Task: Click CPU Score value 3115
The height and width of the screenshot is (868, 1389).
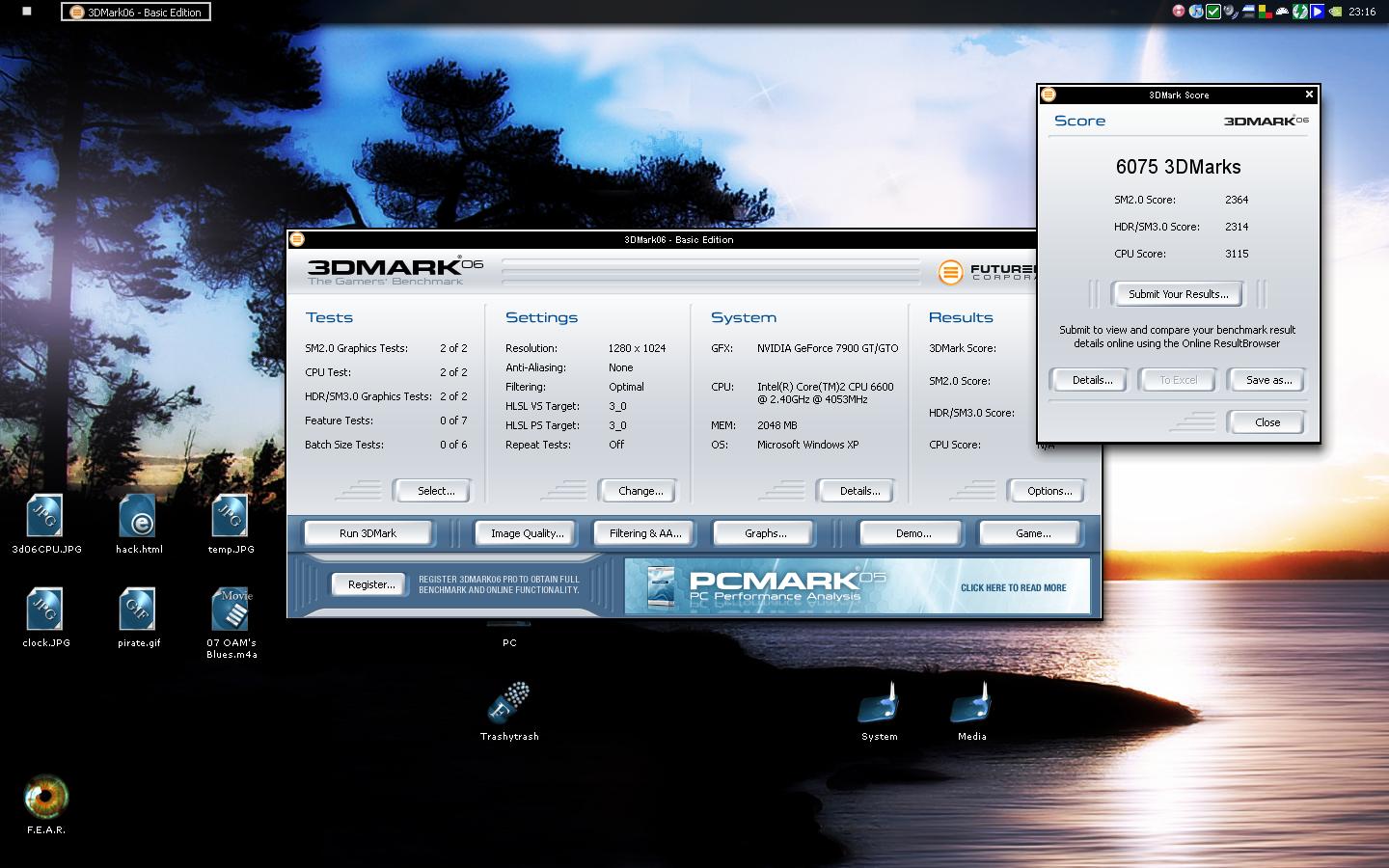Action: (x=1236, y=254)
